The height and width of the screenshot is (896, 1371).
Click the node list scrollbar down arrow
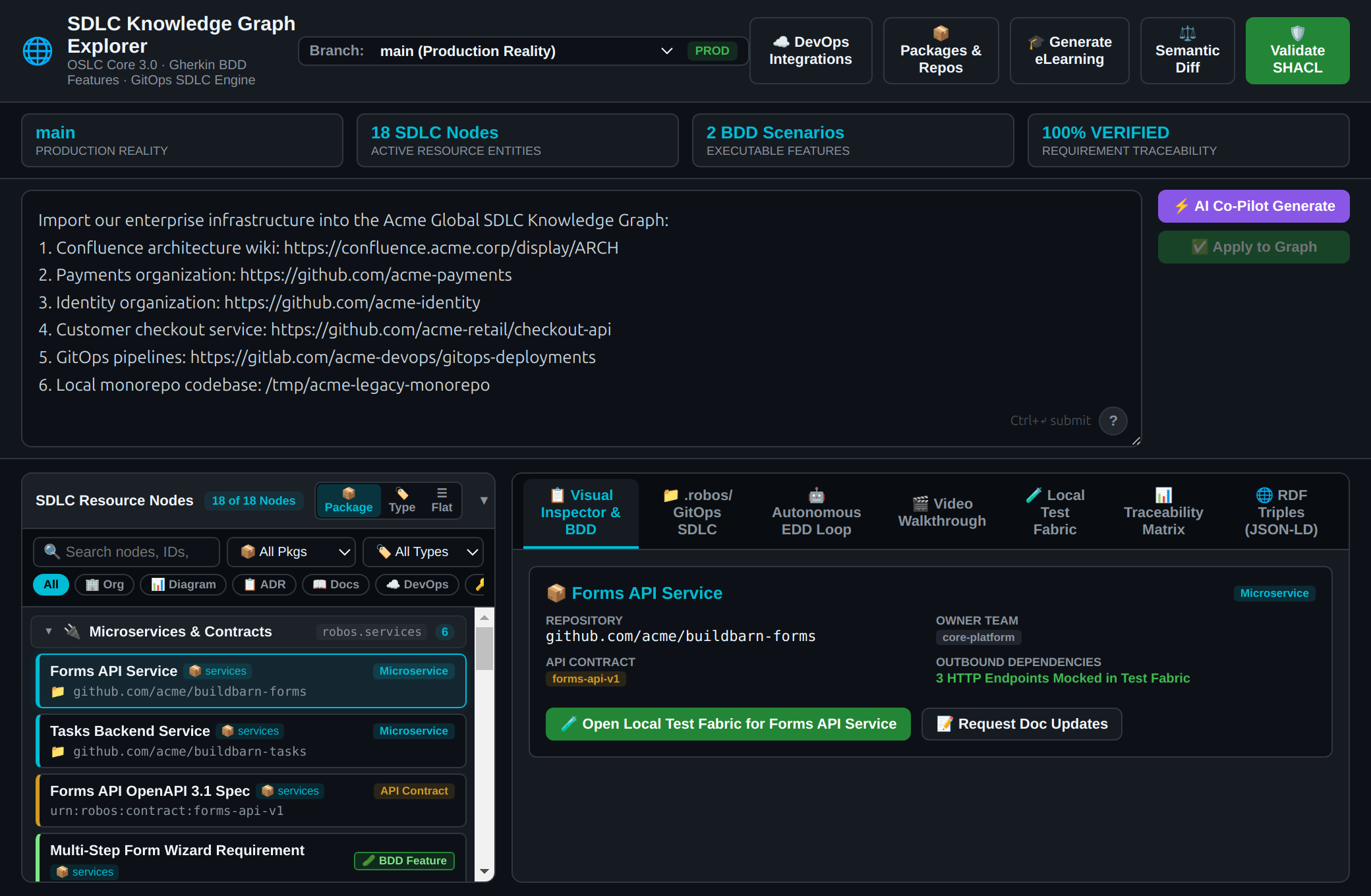pos(484,872)
